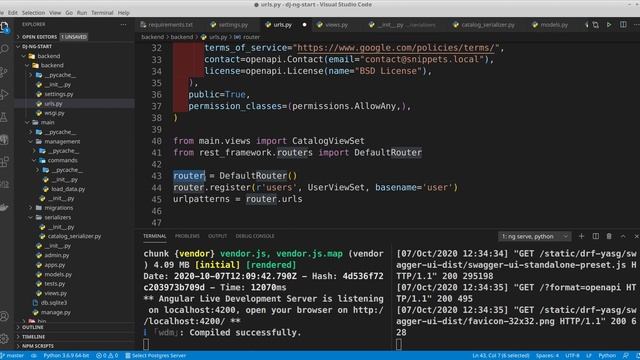Open the Run menu
Image resolution: width=640 pixels, height=360 pixels.
tap(82, 13)
